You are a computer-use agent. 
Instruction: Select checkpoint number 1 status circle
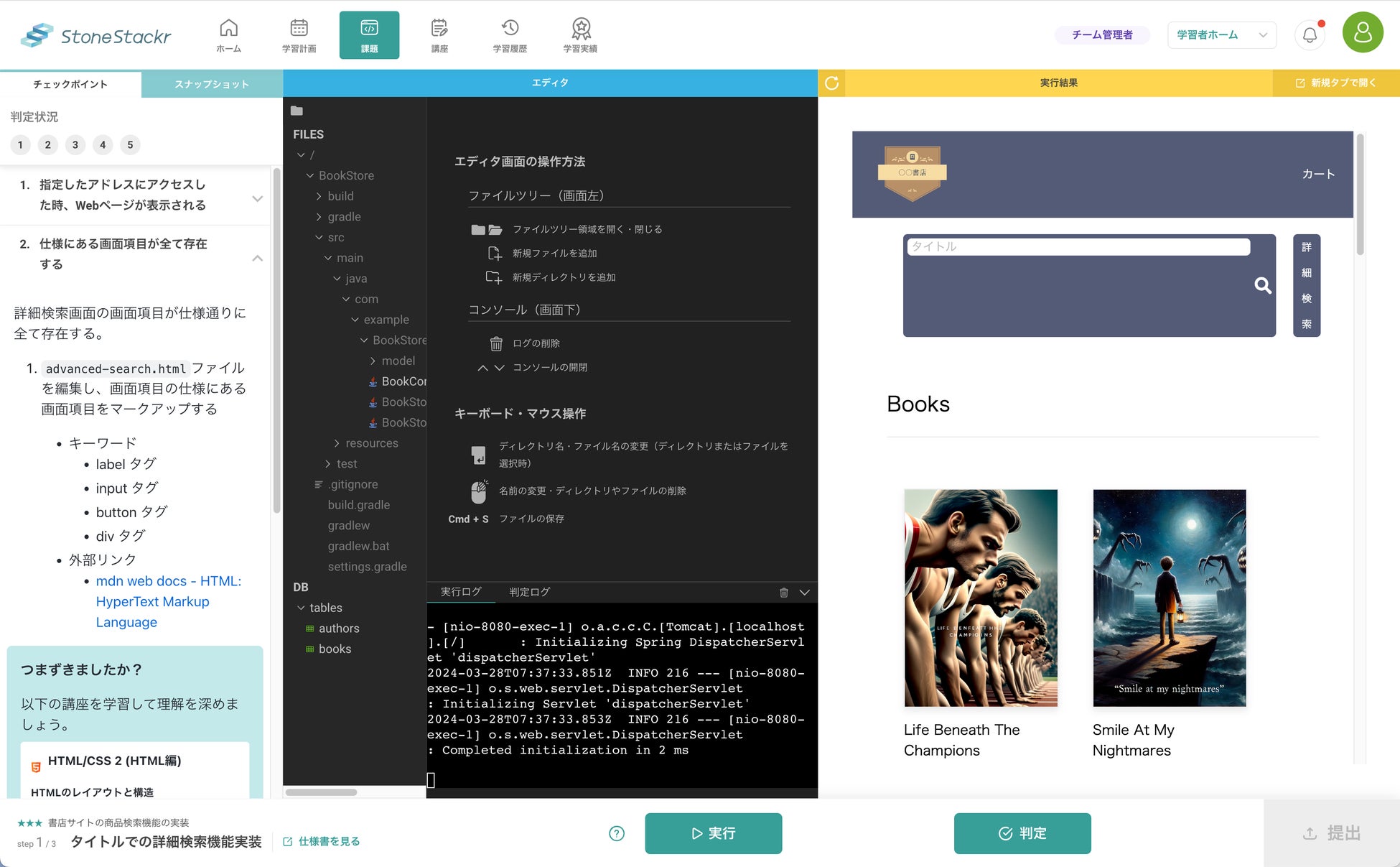pyautogui.click(x=20, y=145)
